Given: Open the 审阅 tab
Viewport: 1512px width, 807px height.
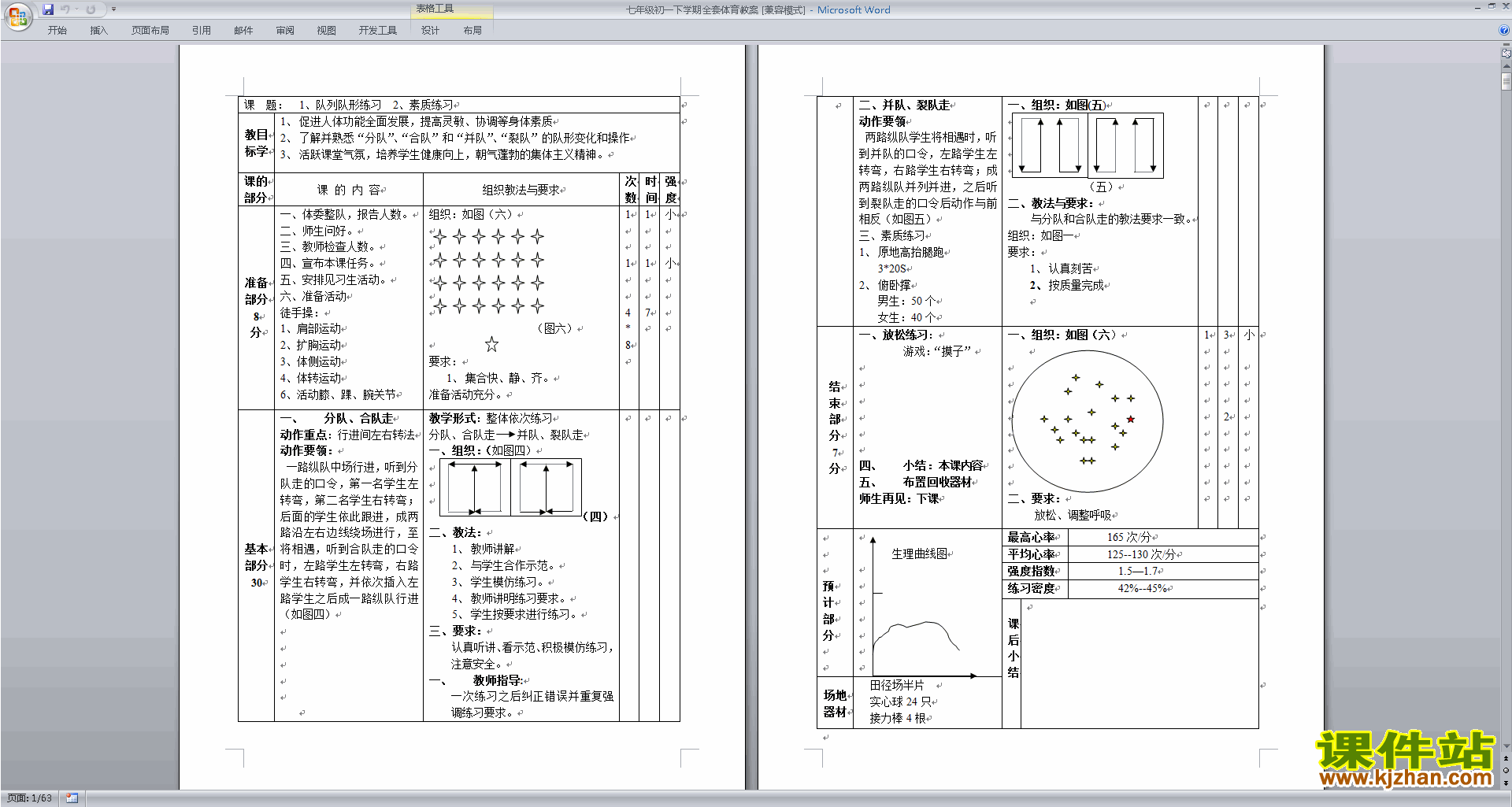Looking at the screenshot, I should [x=285, y=31].
